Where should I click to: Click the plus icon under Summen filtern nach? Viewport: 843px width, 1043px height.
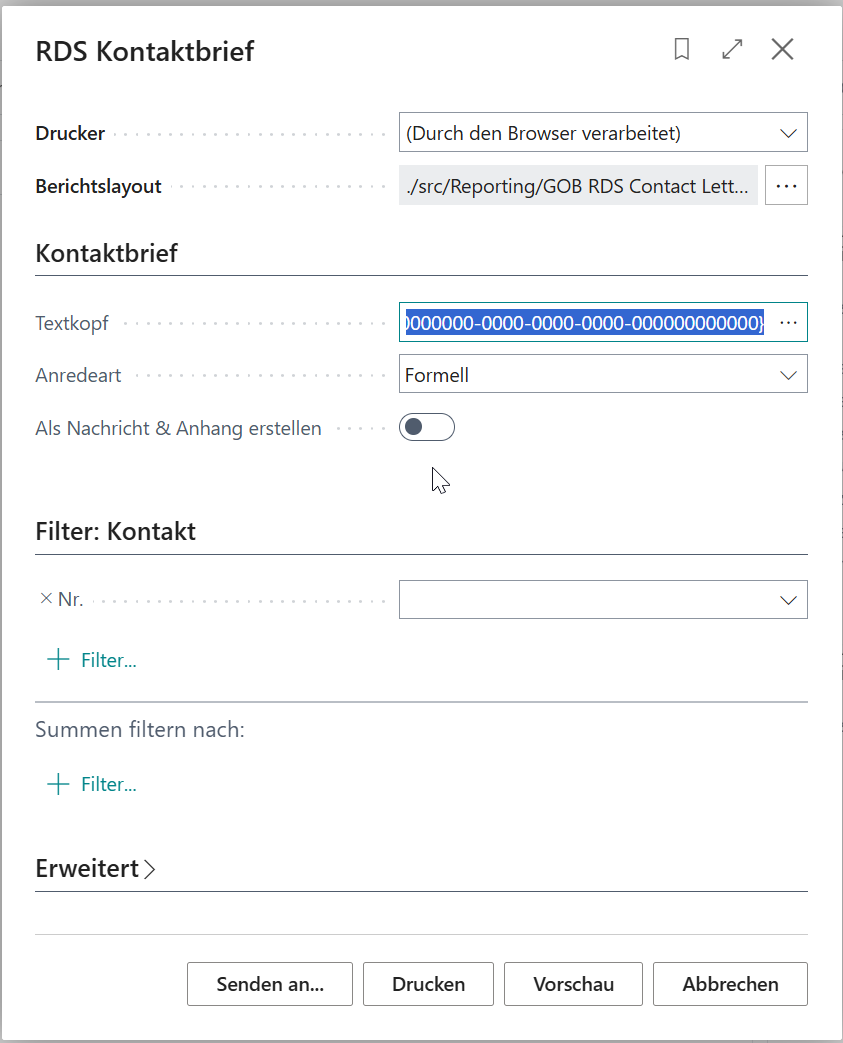[57, 783]
